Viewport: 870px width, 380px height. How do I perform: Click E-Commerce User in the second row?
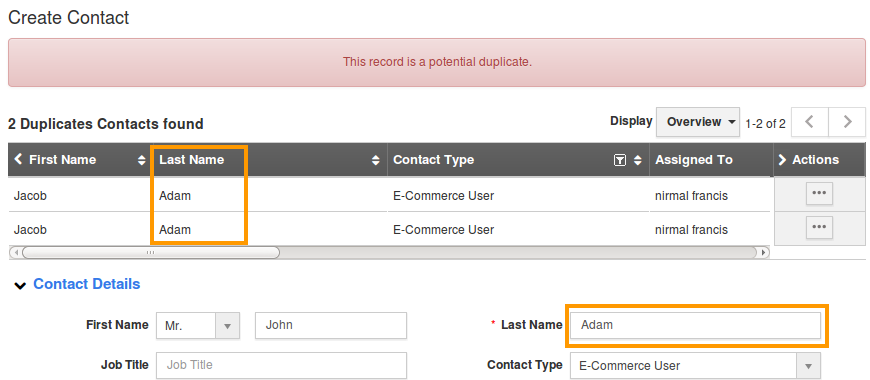click(x=443, y=230)
